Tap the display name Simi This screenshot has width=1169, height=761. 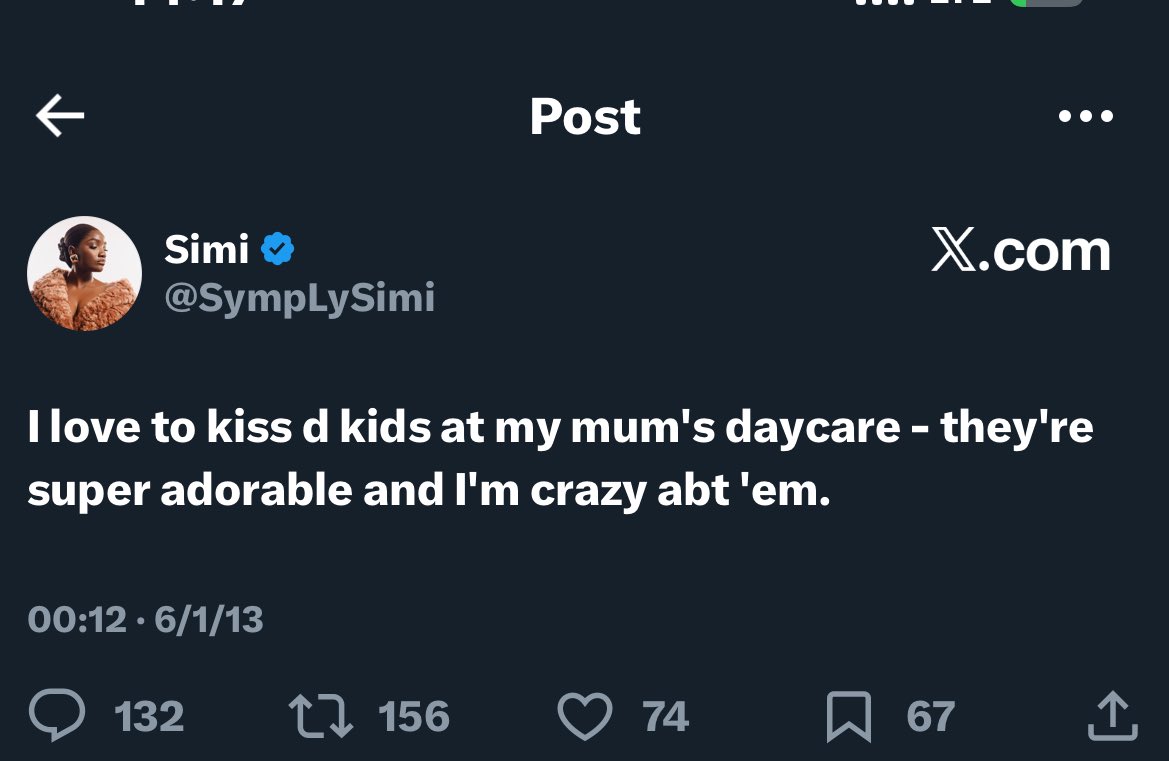pos(206,249)
